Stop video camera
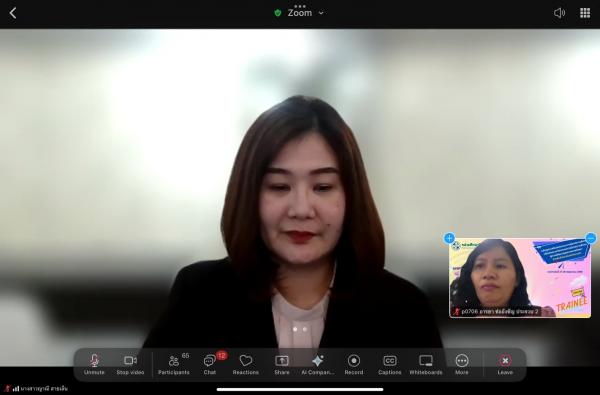 tap(130, 364)
